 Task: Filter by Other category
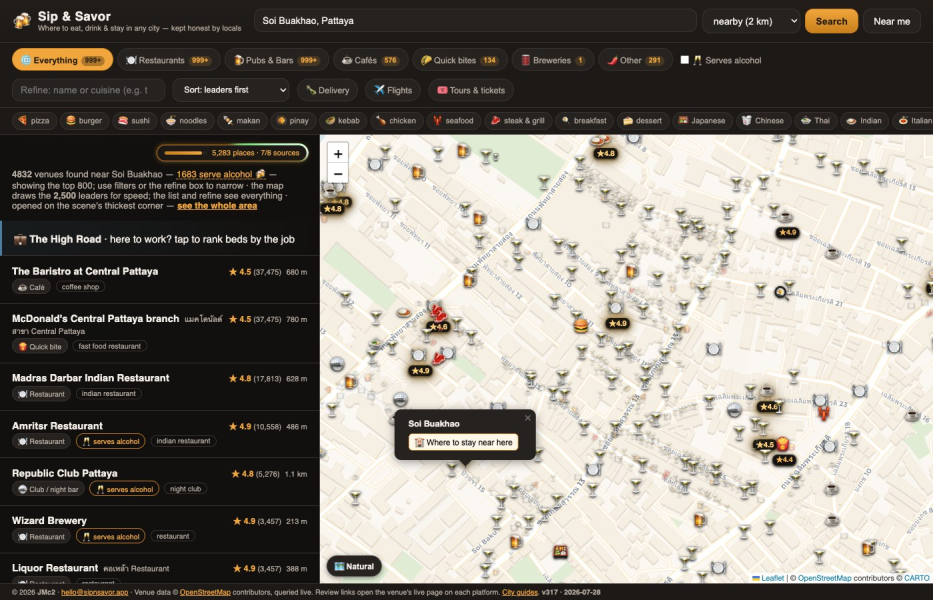pos(635,60)
